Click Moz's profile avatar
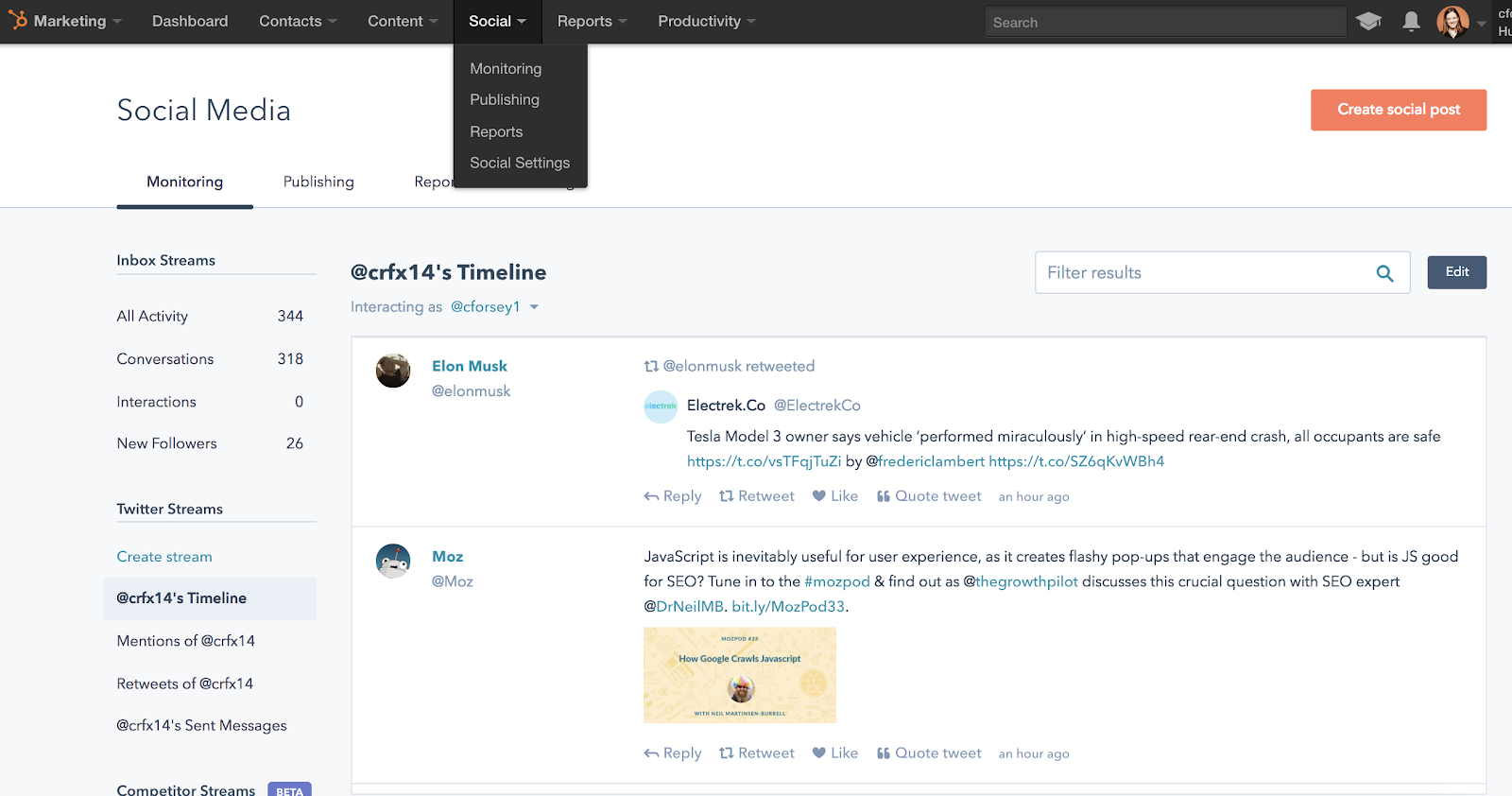This screenshot has height=796, width=1512. coord(393,561)
